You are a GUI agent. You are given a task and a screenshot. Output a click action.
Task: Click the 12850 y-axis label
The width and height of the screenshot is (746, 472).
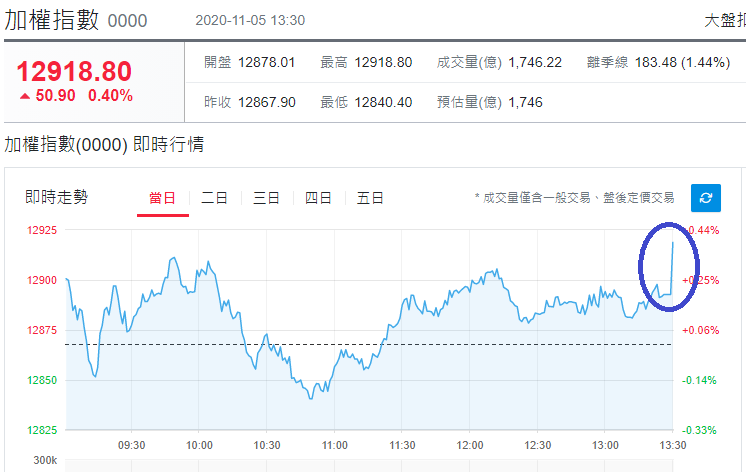(x=42, y=380)
